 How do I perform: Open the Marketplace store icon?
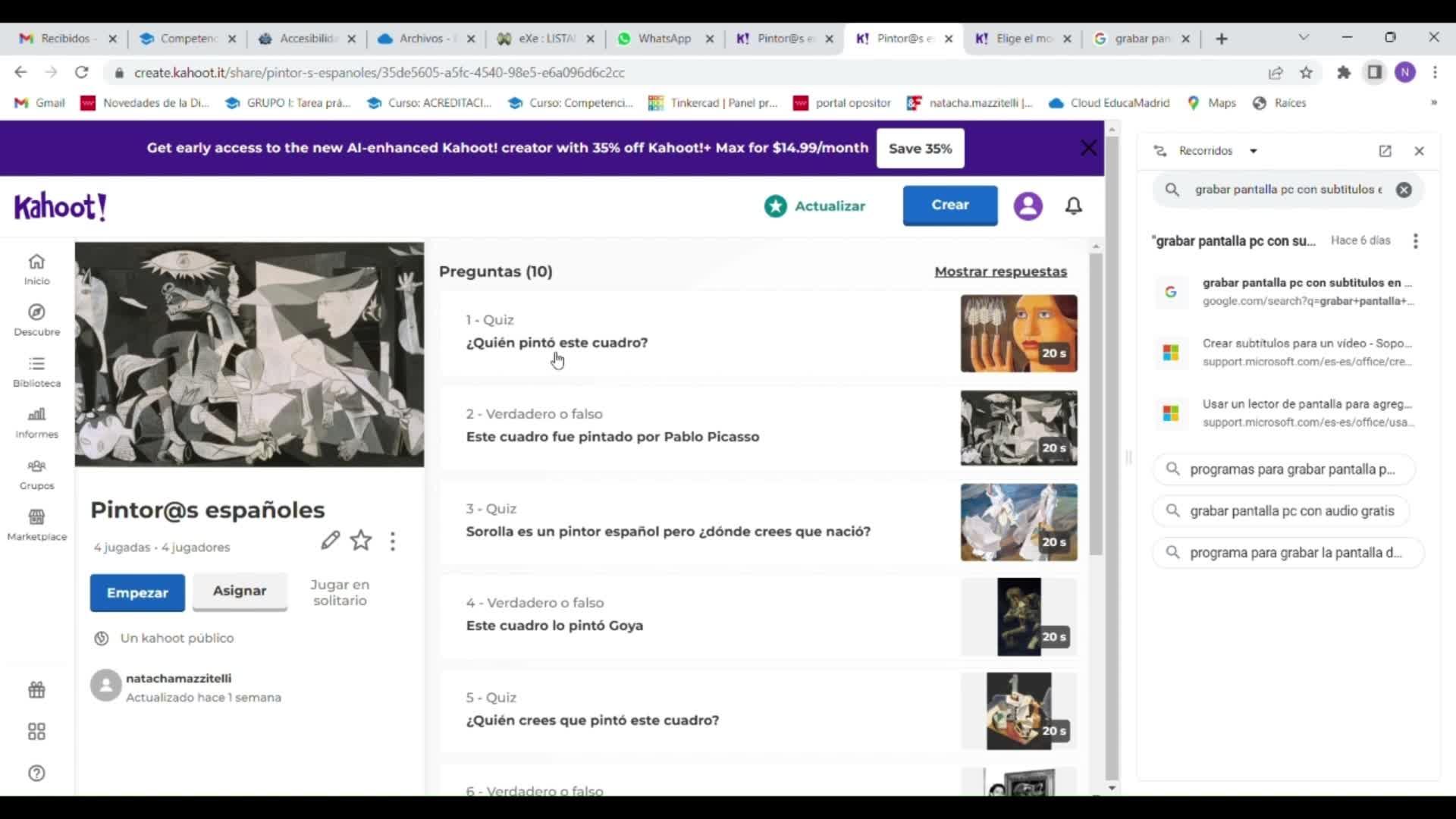pyautogui.click(x=36, y=517)
